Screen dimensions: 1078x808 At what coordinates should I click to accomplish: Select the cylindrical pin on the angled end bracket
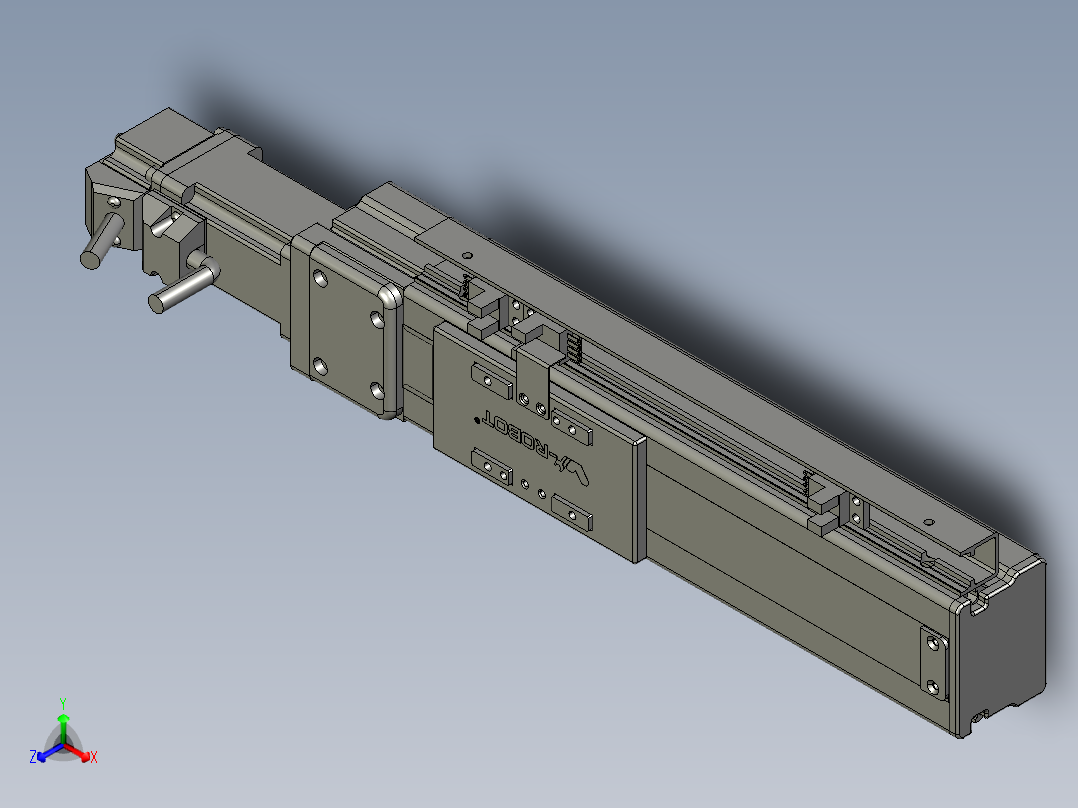click(x=102, y=241)
